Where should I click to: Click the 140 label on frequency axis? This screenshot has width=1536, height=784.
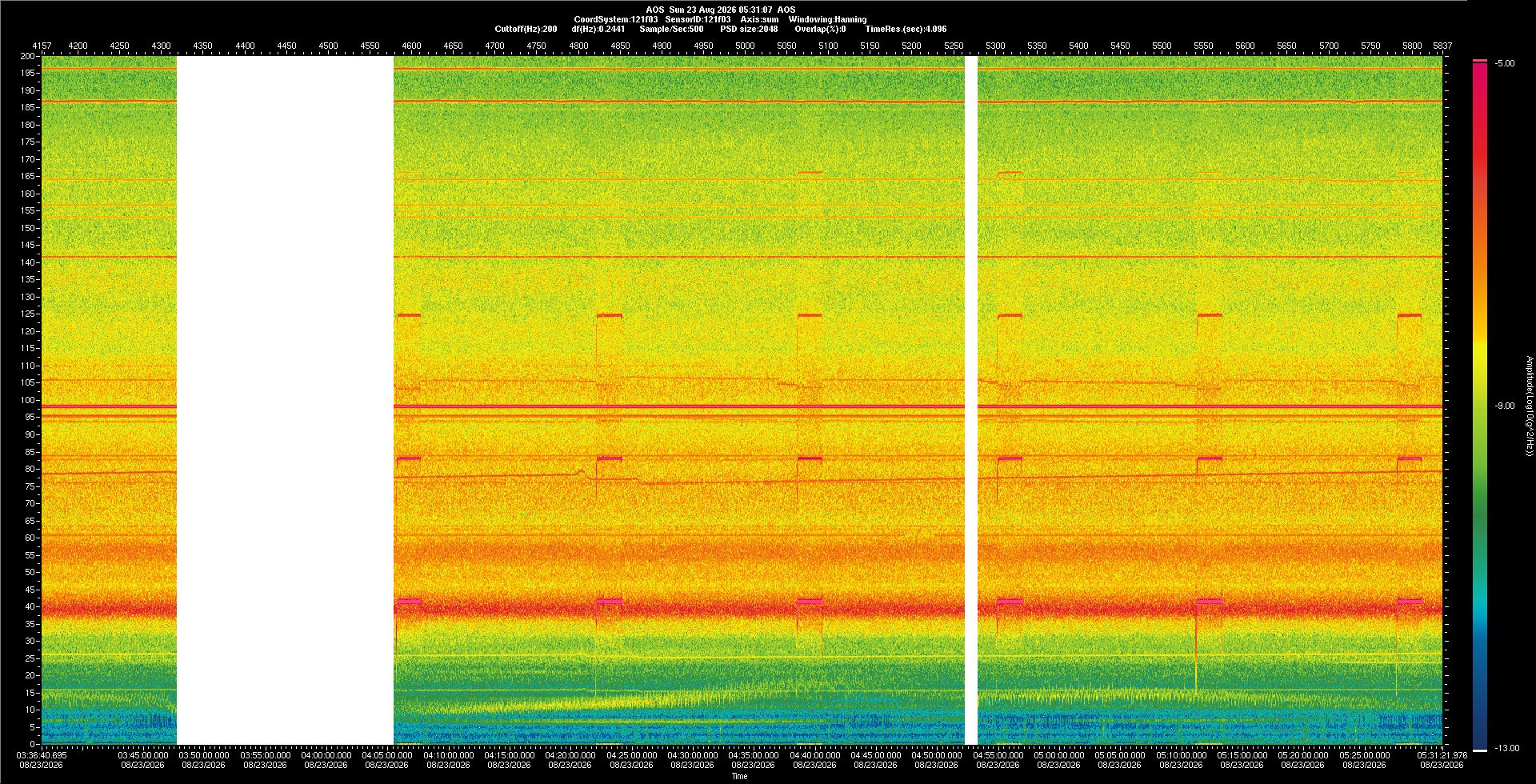[28, 262]
